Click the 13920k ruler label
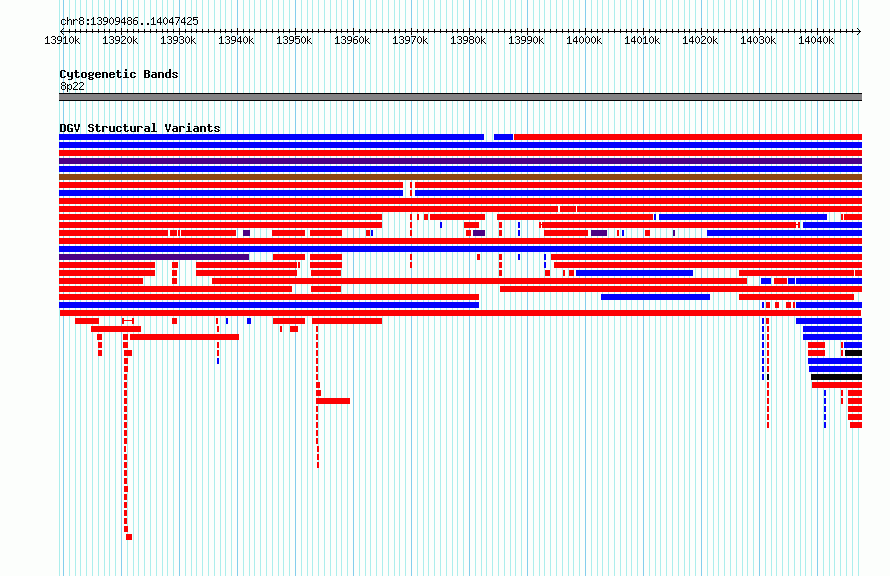 [x=120, y=40]
